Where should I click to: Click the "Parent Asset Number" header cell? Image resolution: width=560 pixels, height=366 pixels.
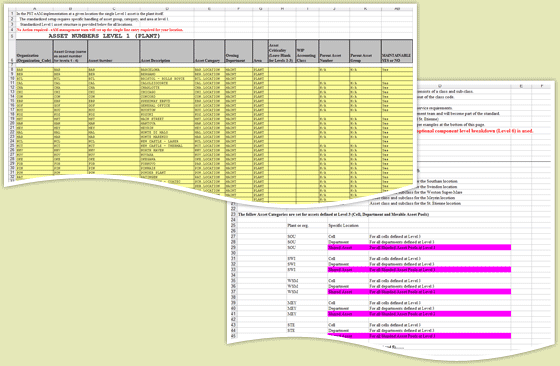pos(334,51)
